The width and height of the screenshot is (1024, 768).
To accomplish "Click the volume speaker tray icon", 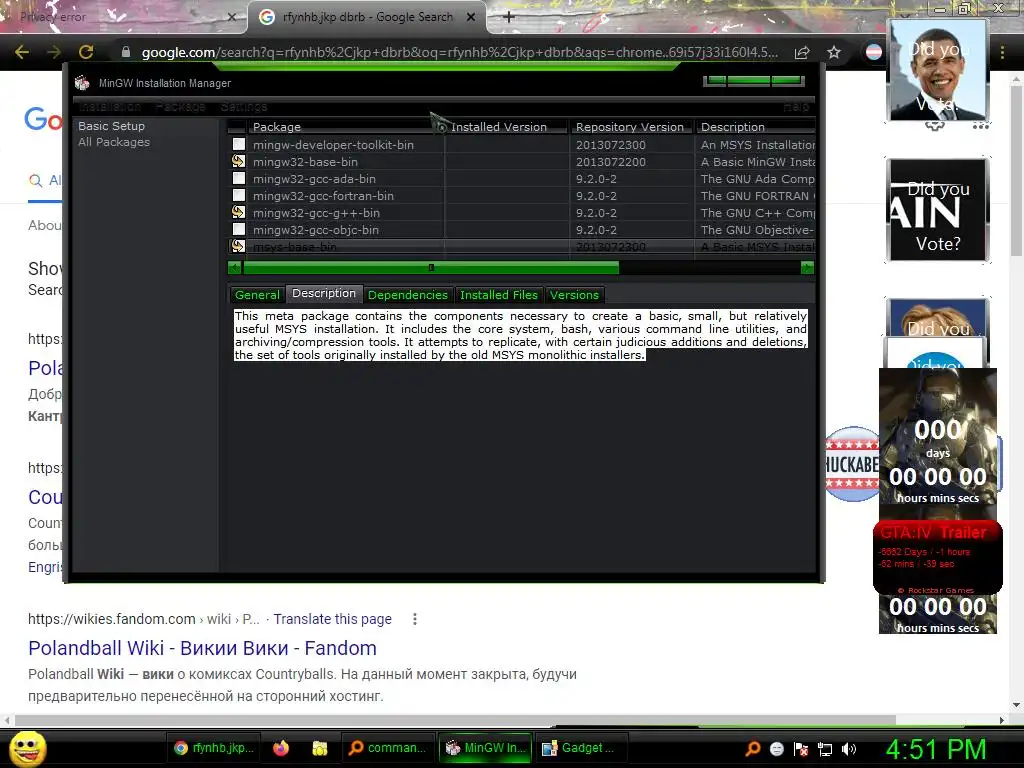I will 849,749.
